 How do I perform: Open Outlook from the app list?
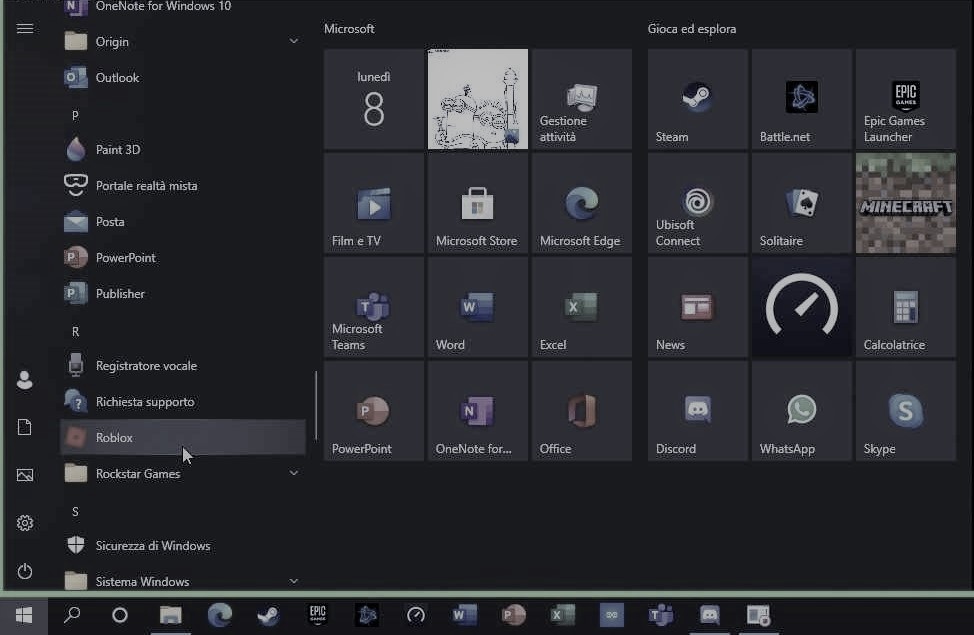[183, 78]
